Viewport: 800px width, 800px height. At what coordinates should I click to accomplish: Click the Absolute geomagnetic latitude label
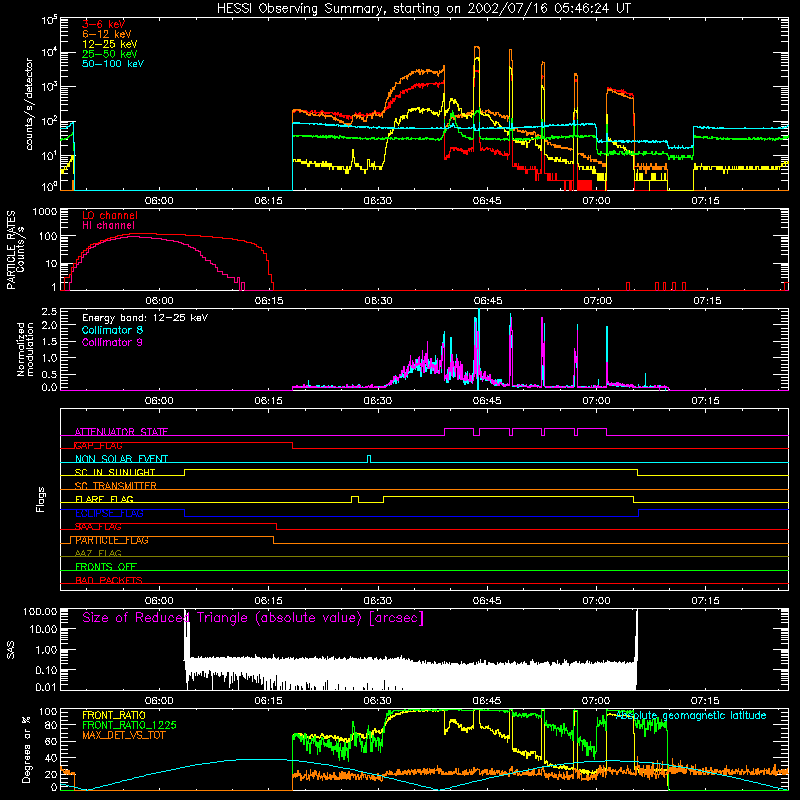click(x=691, y=716)
